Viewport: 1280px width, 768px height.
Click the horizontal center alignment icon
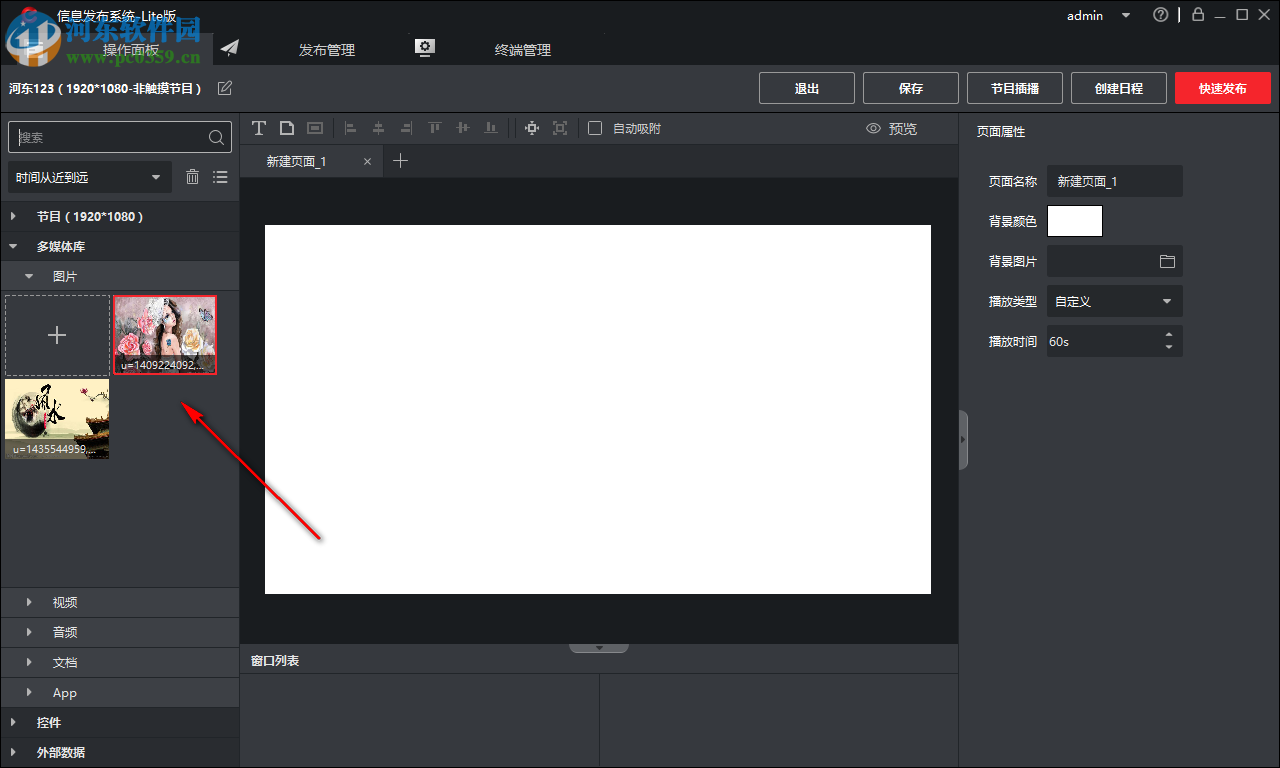coord(378,128)
